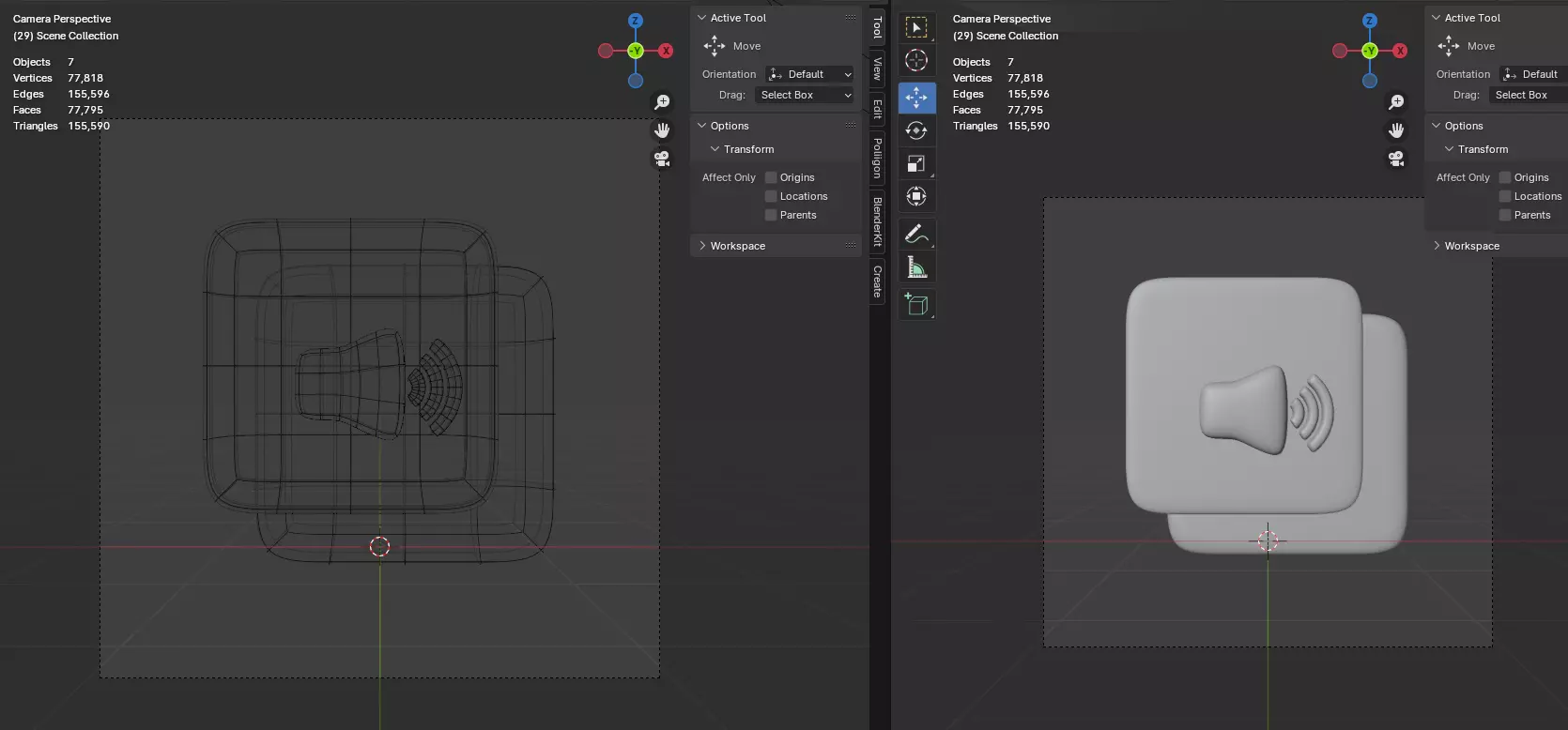
Task: Click the green Y axis on left gizmo
Action: point(636,51)
